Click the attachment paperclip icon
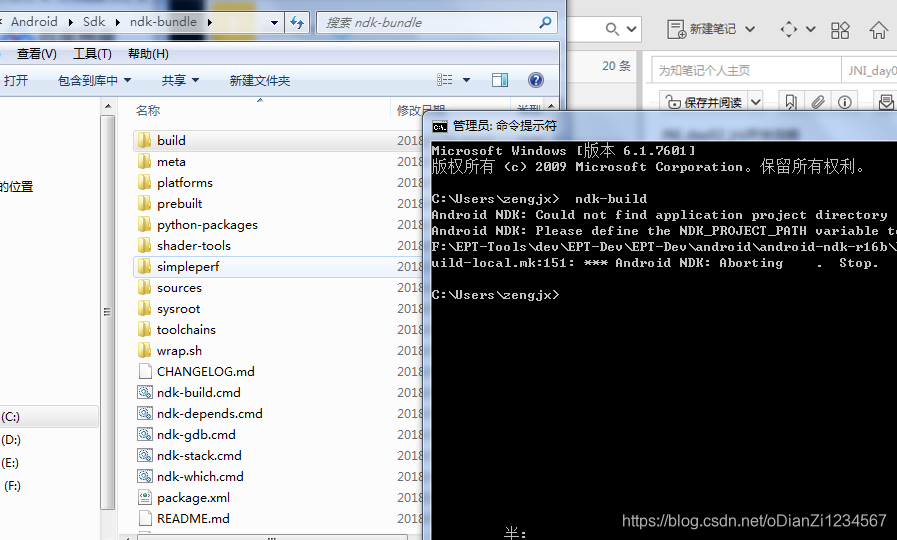The image size is (897, 540). pyautogui.click(x=818, y=102)
